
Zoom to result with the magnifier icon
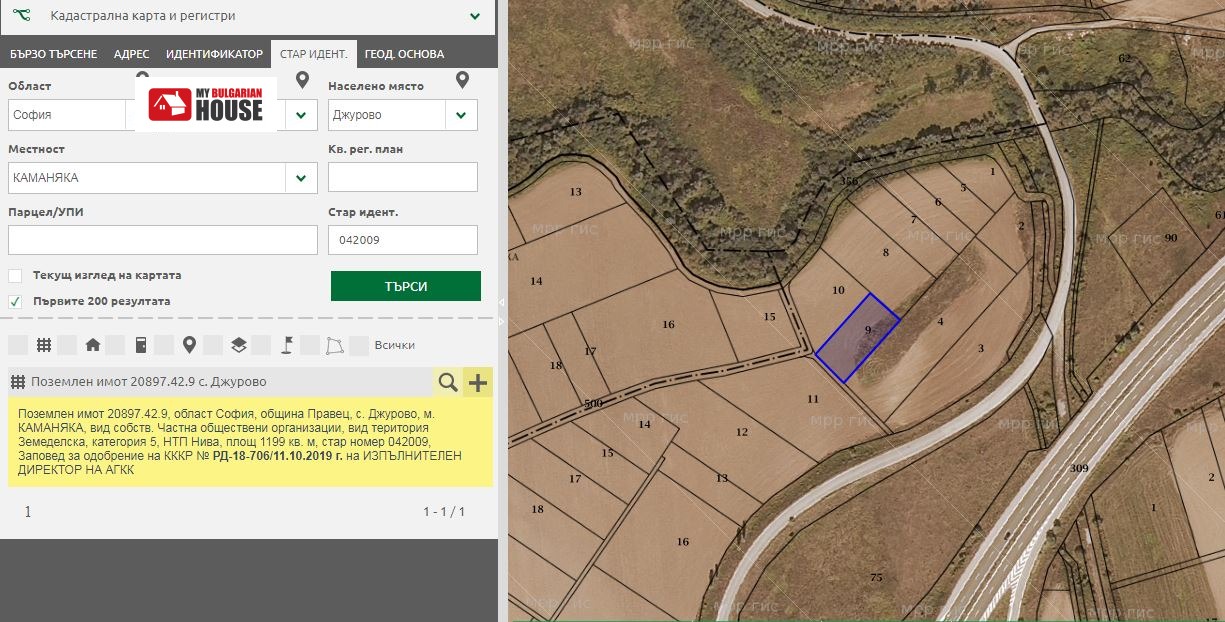point(448,382)
